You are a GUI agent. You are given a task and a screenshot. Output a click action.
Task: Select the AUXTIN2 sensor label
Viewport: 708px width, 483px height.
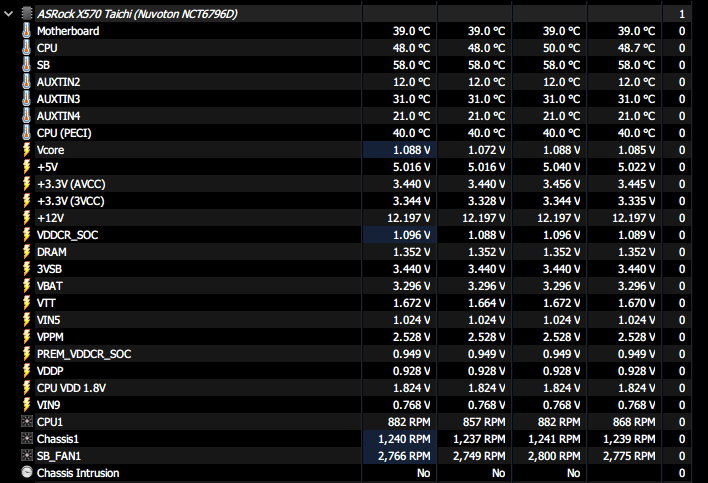[x=58, y=82]
